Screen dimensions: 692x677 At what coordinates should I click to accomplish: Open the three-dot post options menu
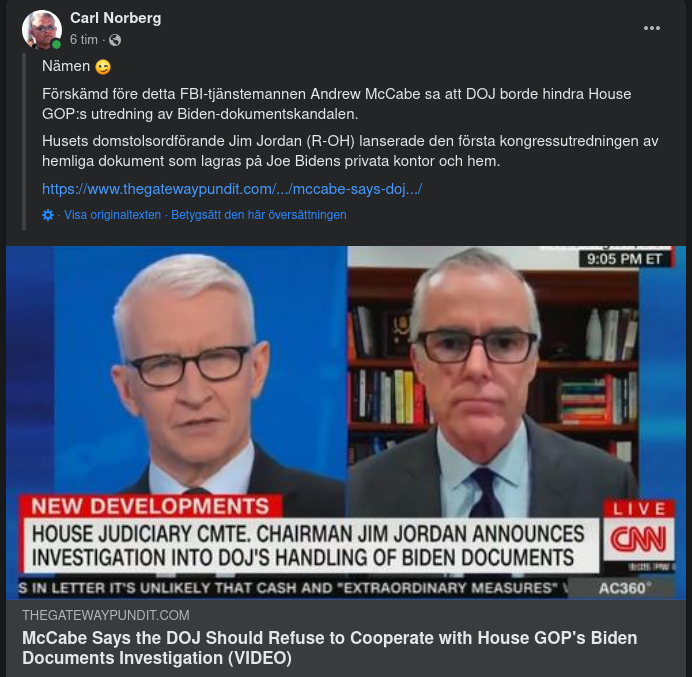(651, 28)
